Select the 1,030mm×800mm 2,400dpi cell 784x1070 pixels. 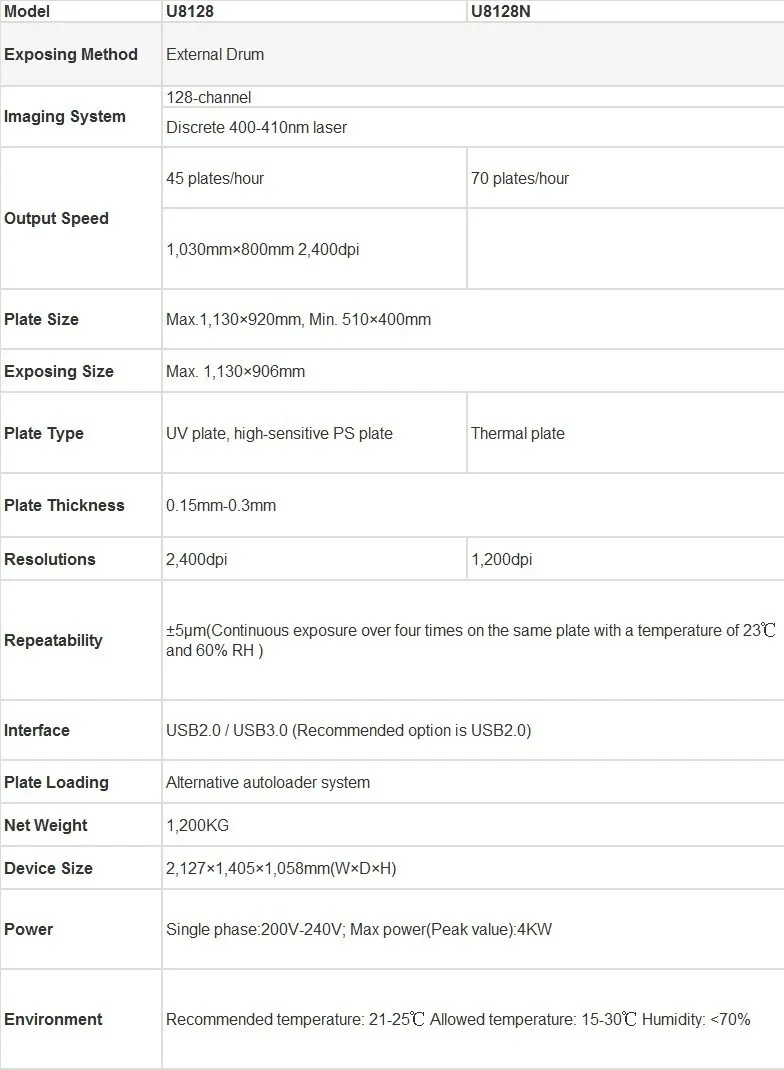pos(262,249)
